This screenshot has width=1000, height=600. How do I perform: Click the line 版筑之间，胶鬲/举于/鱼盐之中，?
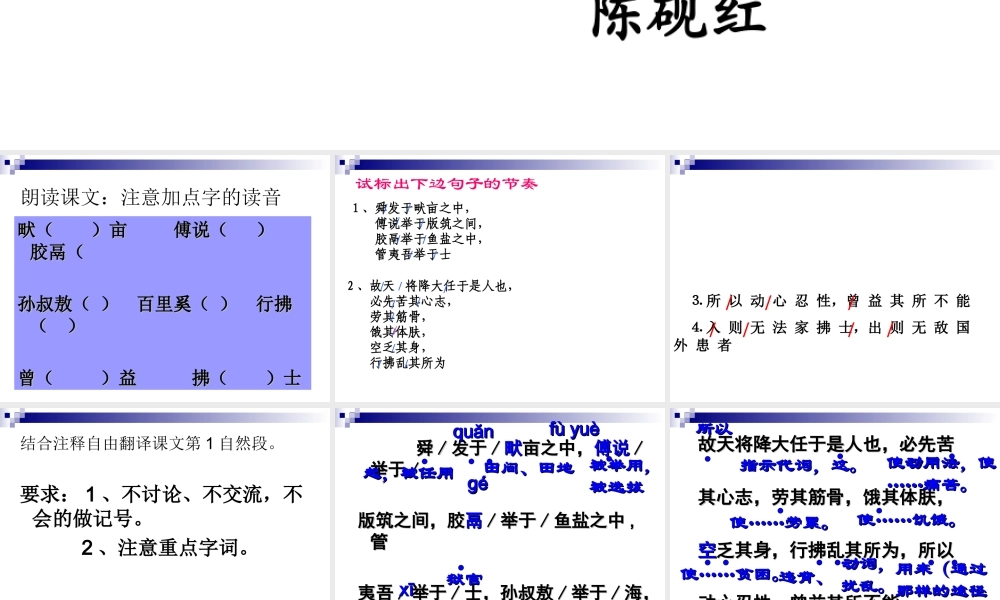pyautogui.click(x=497, y=520)
